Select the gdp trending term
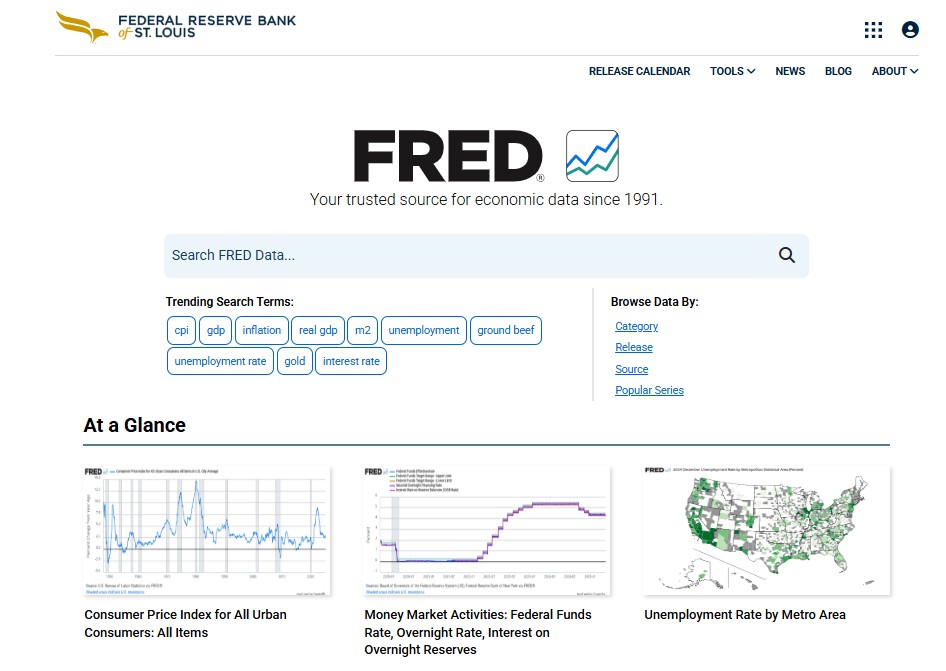Image resolution: width=946 pixels, height=671 pixels. tap(215, 331)
